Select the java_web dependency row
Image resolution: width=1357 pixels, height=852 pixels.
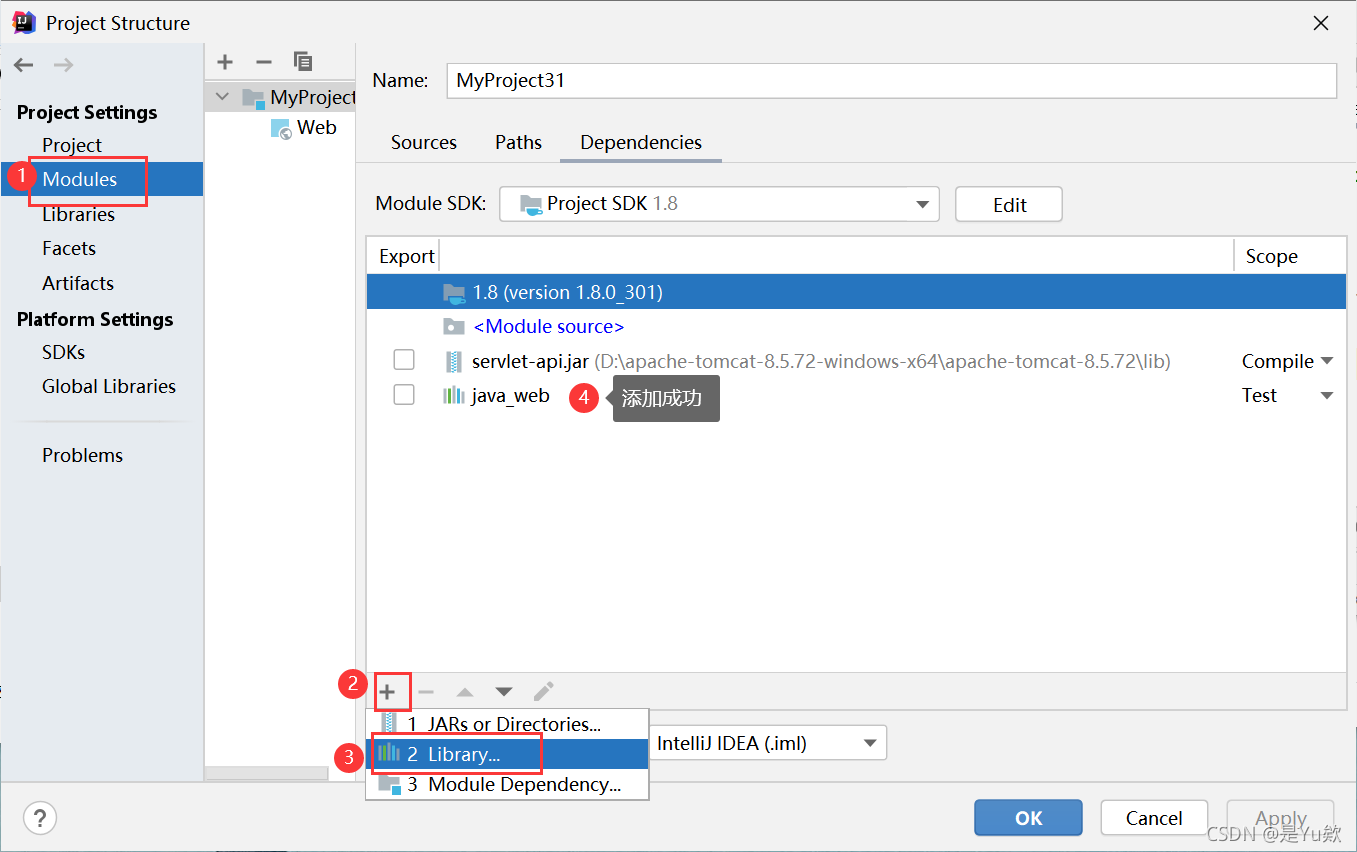click(856, 395)
